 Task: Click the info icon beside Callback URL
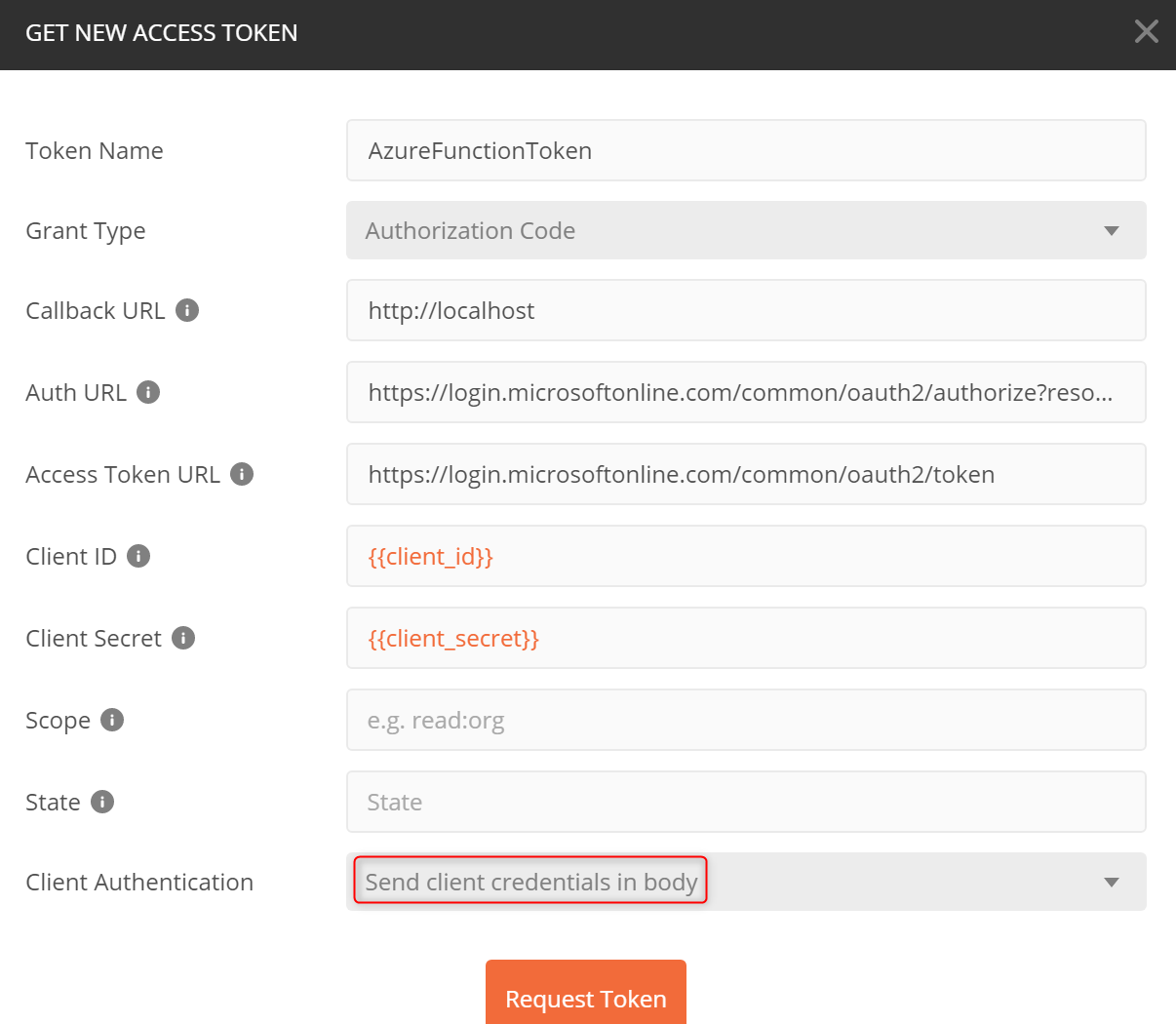(x=186, y=309)
